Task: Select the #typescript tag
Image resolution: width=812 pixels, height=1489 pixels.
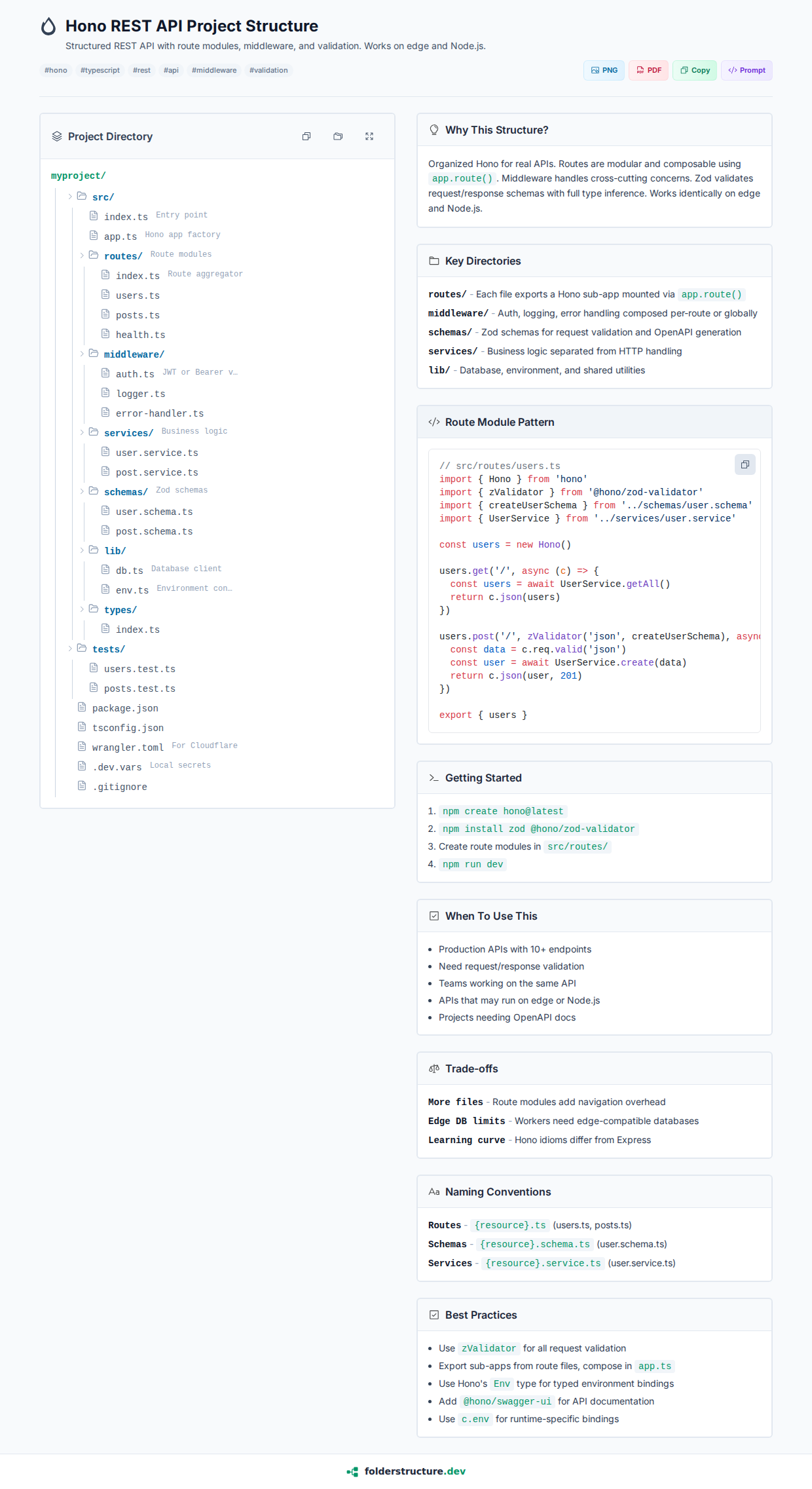Action: click(100, 70)
